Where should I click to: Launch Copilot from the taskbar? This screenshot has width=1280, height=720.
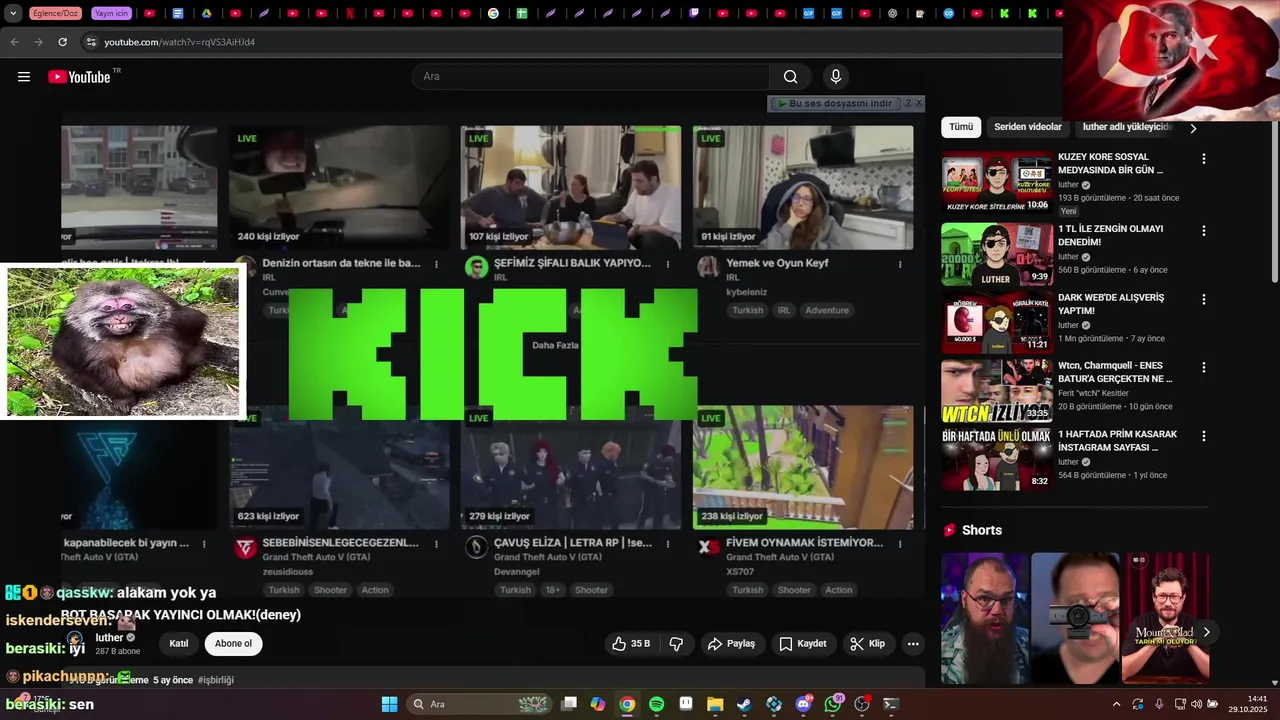click(598, 704)
